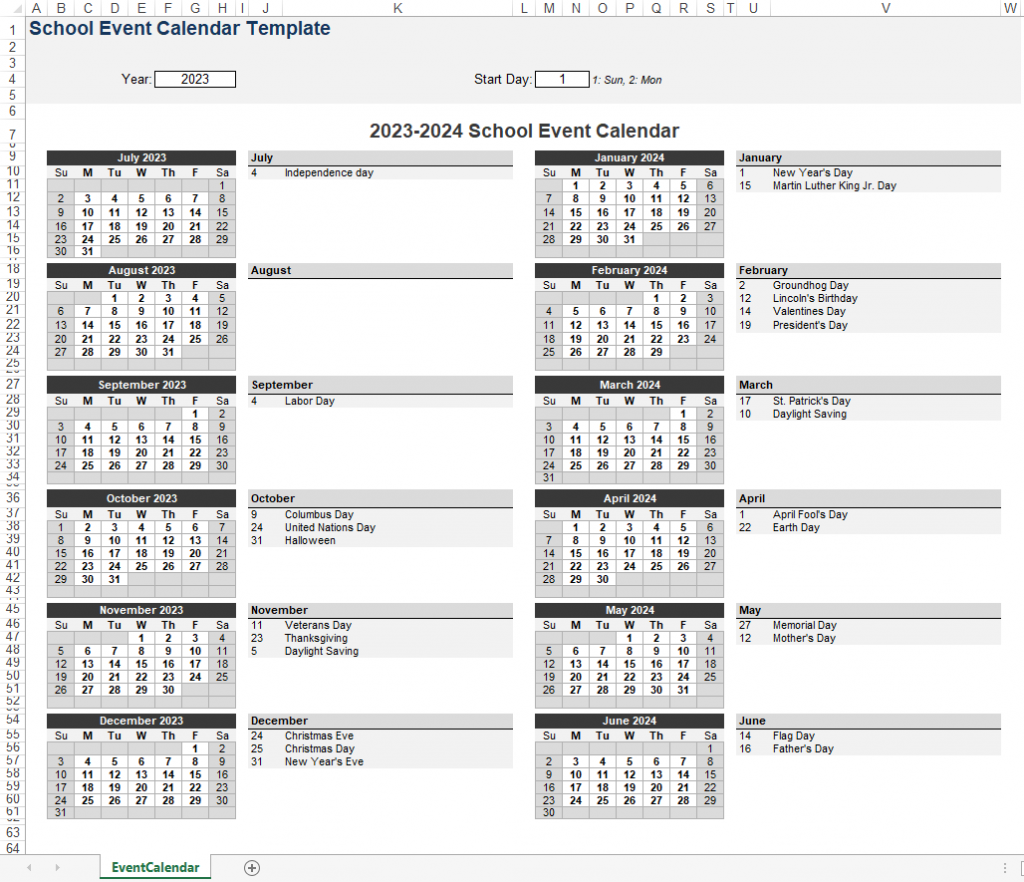
Task: Click the New sheet plus icon
Action: pos(252,868)
